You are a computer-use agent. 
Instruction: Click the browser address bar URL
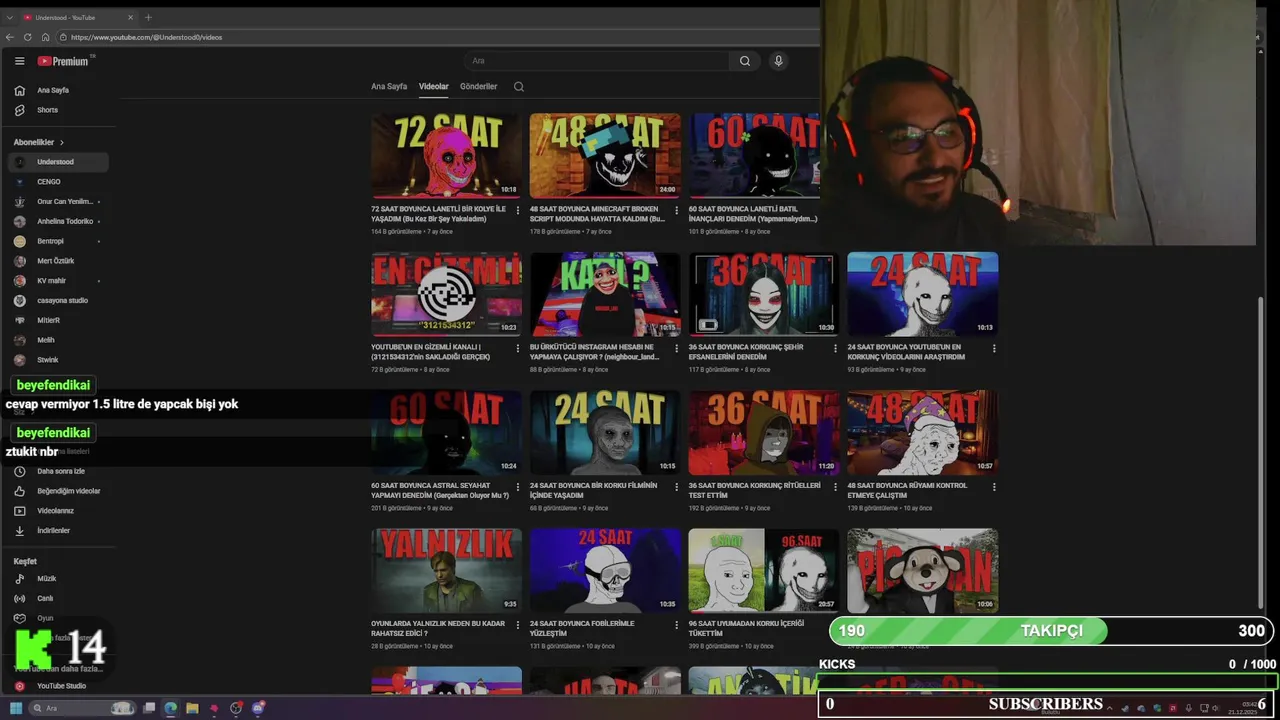146,37
